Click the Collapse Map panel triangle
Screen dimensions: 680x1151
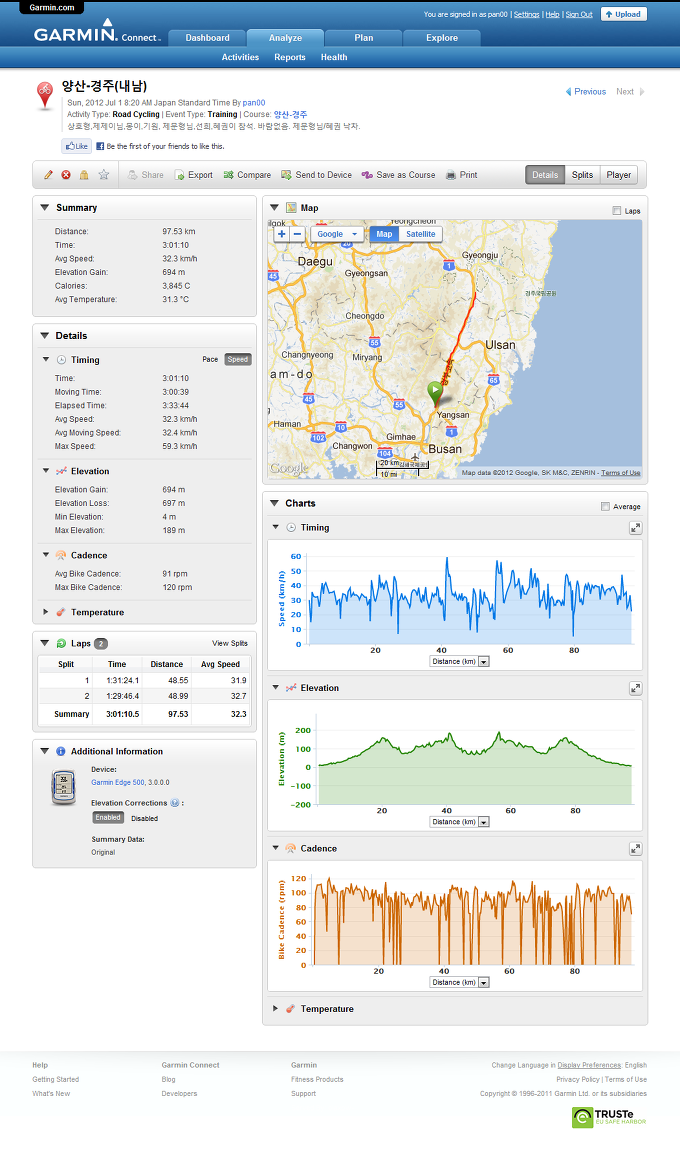click(x=275, y=208)
